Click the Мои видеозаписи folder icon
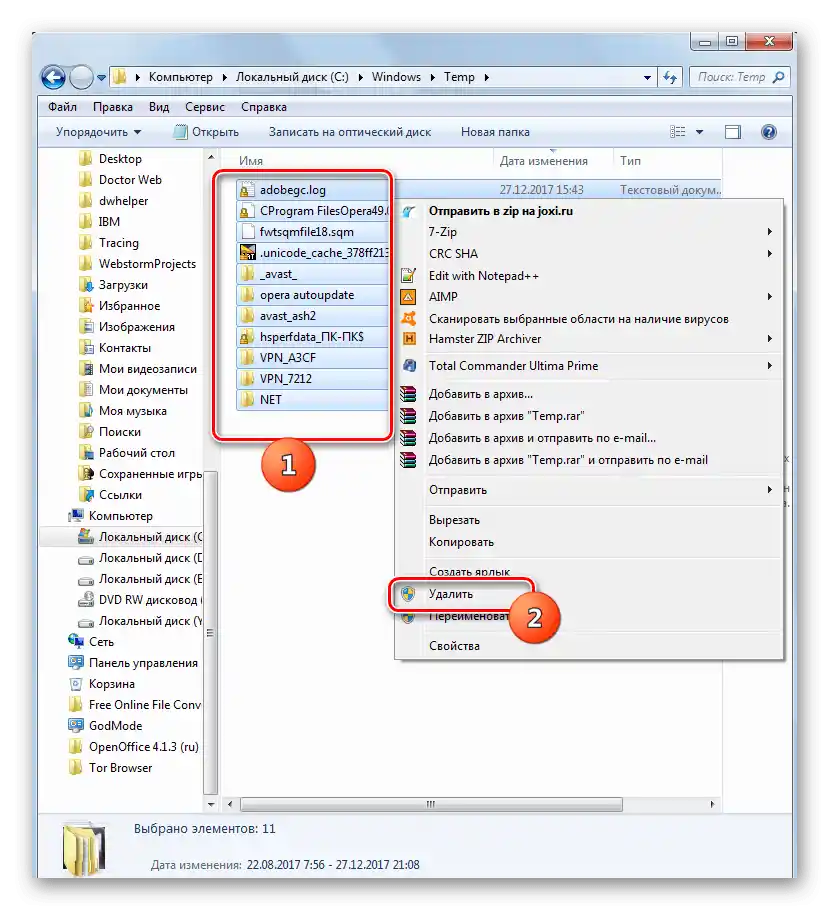 pos(86,369)
